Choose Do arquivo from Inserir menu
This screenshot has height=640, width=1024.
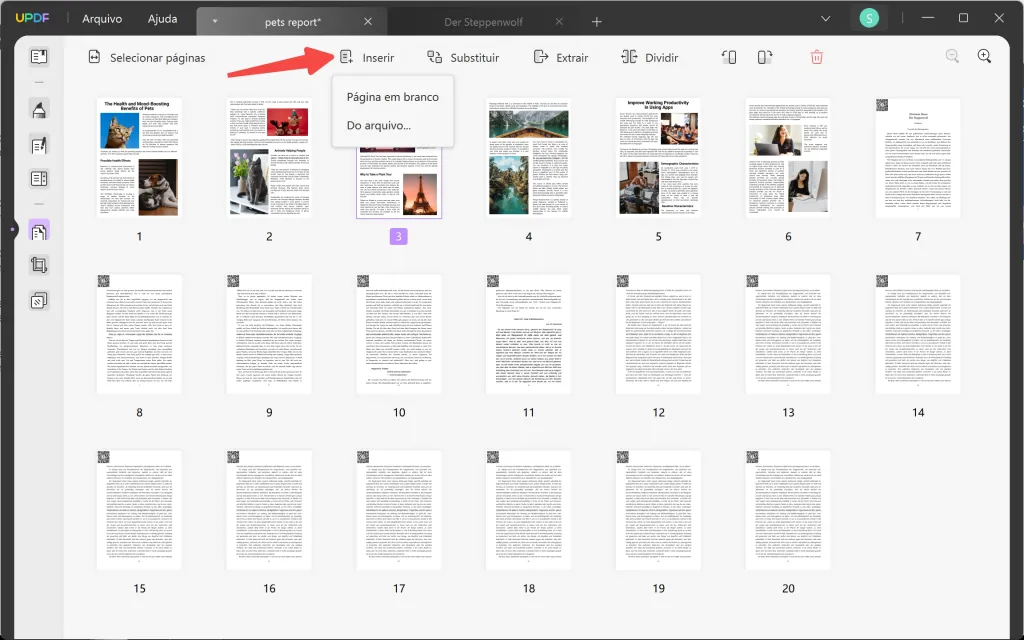[x=380, y=125]
